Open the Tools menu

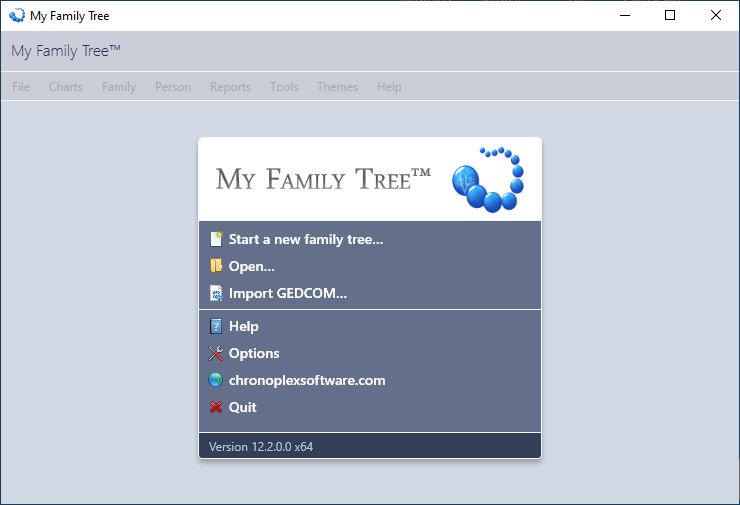(x=284, y=87)
